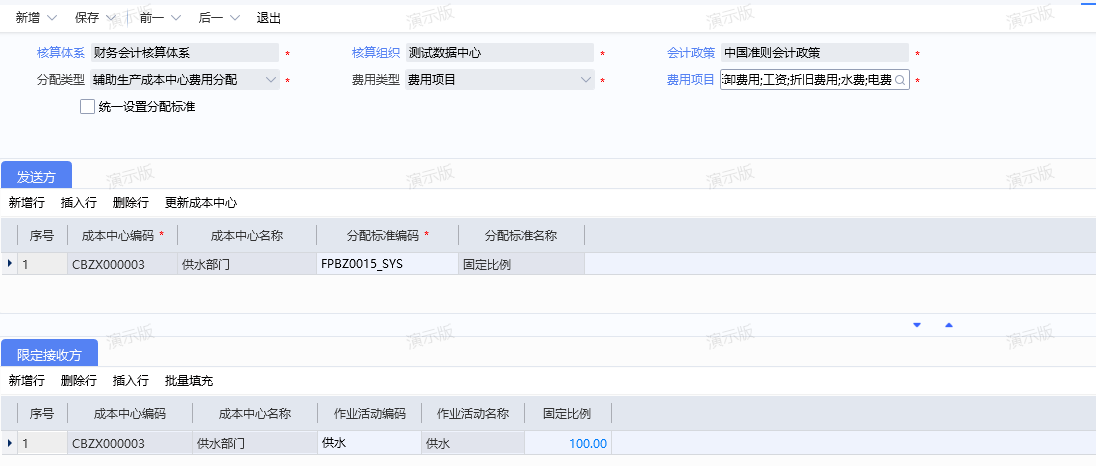Click the 核算体系 label link
This screenshot has width=1096, height=466.
(61, 53)
